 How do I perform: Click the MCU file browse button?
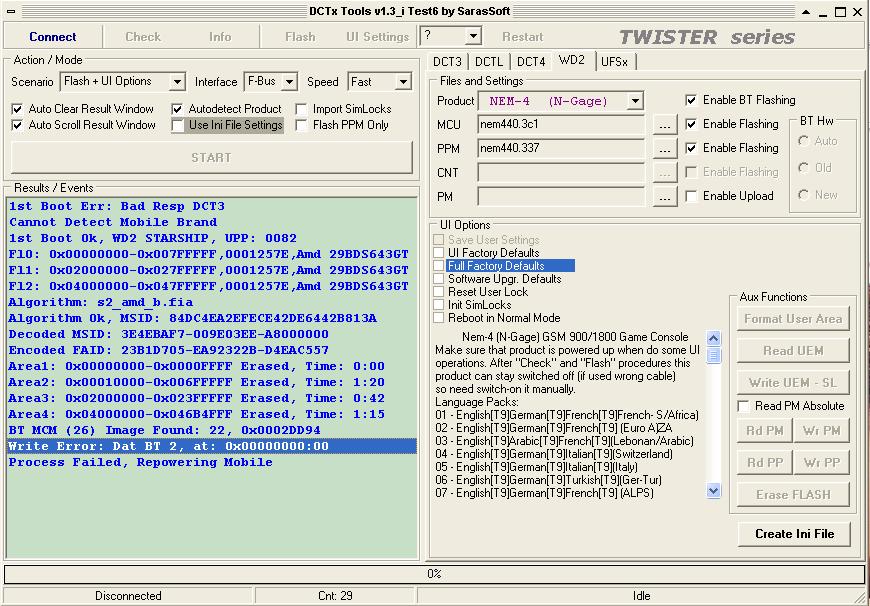tap(665, 125)
